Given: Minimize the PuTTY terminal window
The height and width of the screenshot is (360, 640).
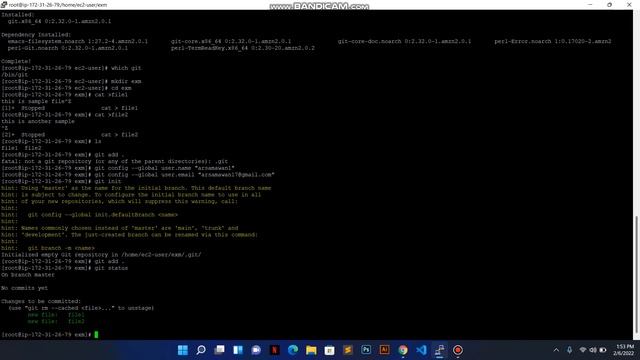Looking at the screenshot, I should click(x=590, y=5).
